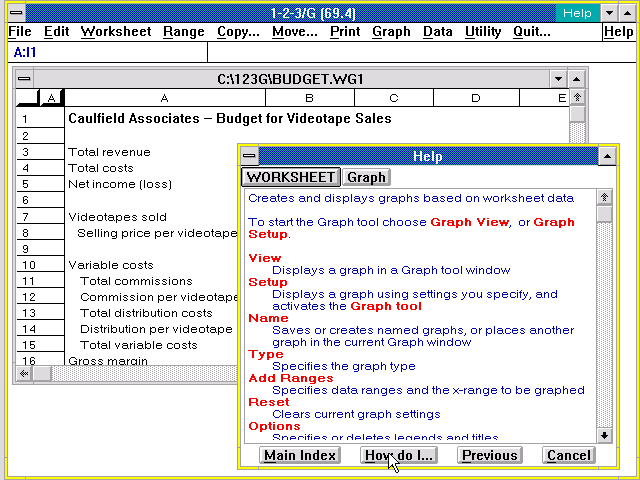Open the Range menu
The width and height of the screenshot is (640, 480).
click(184, 32)
